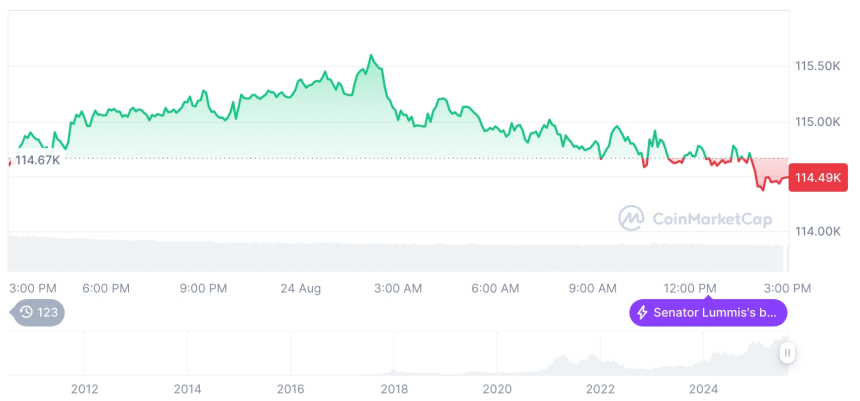Click the red dip at chart's right end
This screenshot has width=860, height=401.
pyautogui.click(x=762, y=187)
